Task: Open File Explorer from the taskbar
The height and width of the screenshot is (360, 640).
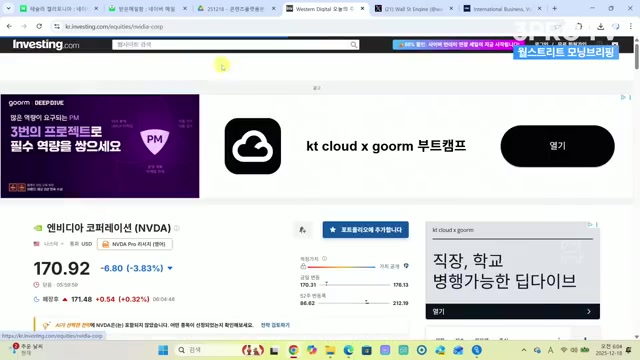Action: tap(330, 350)
